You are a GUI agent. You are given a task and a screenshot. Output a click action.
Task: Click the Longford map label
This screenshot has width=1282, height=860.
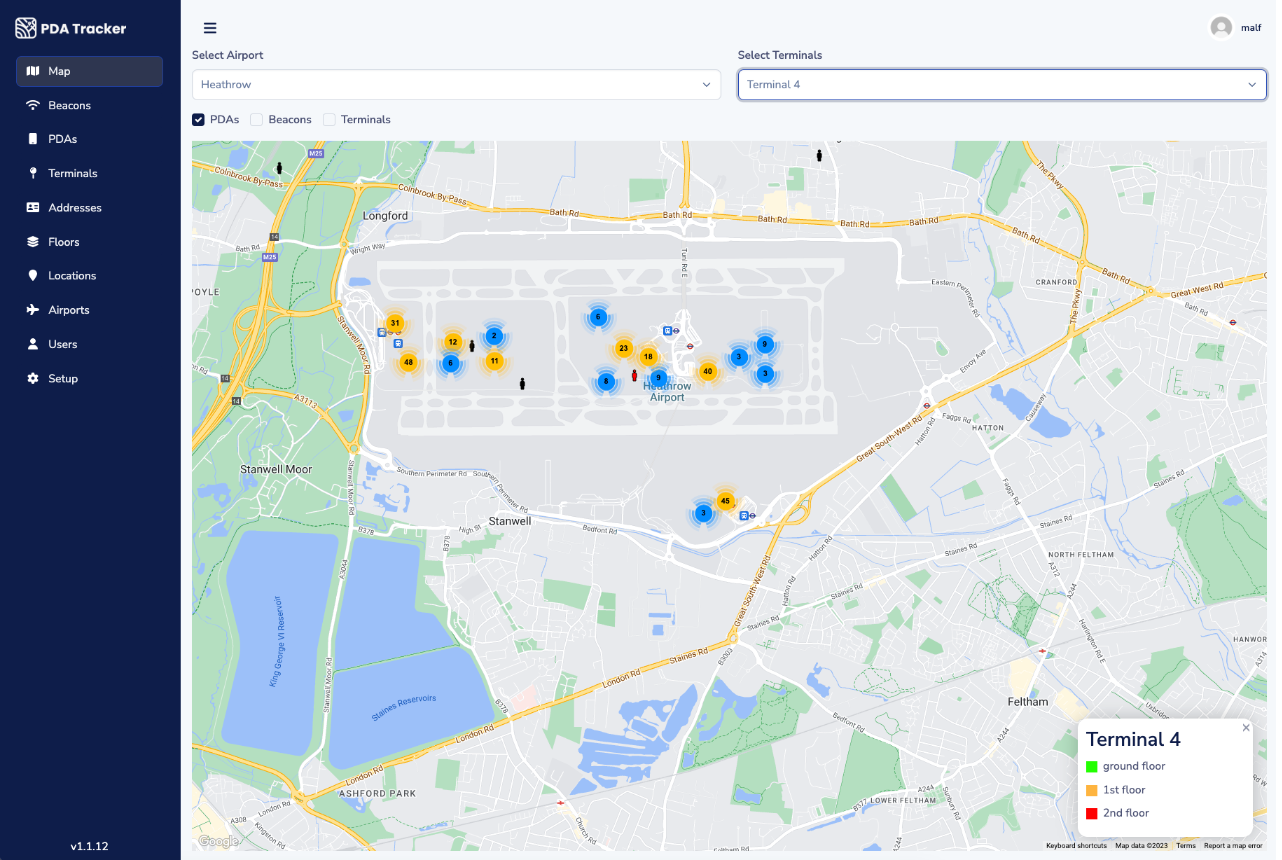tap(386, 216)
